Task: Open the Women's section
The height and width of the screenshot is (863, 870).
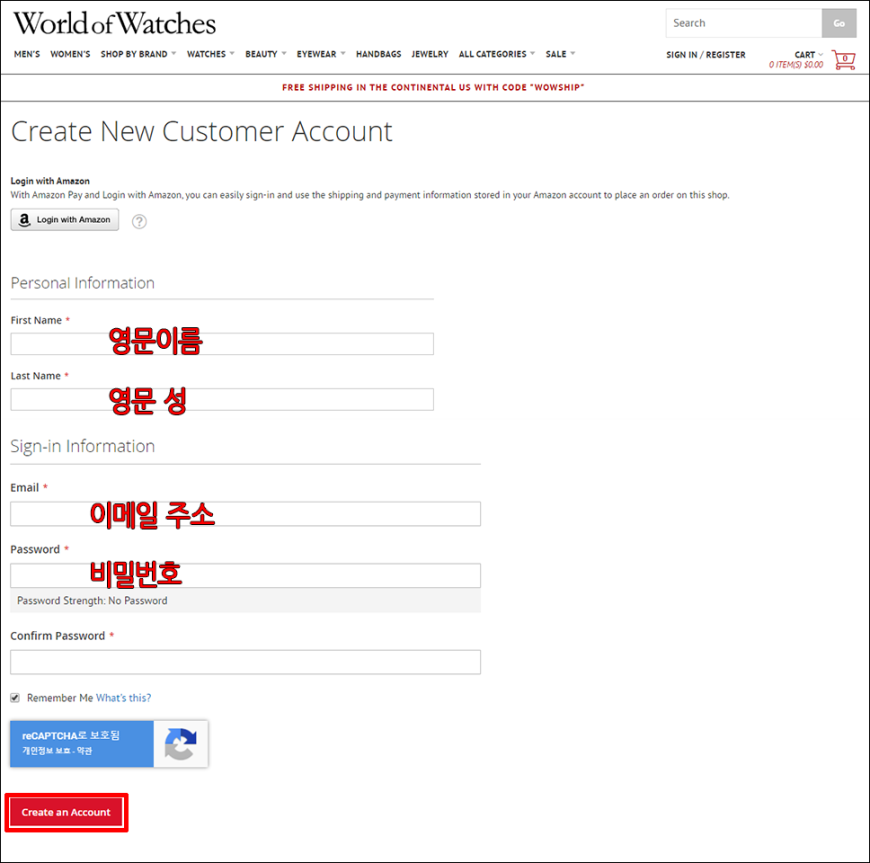Action: click(x=70, y=54)
